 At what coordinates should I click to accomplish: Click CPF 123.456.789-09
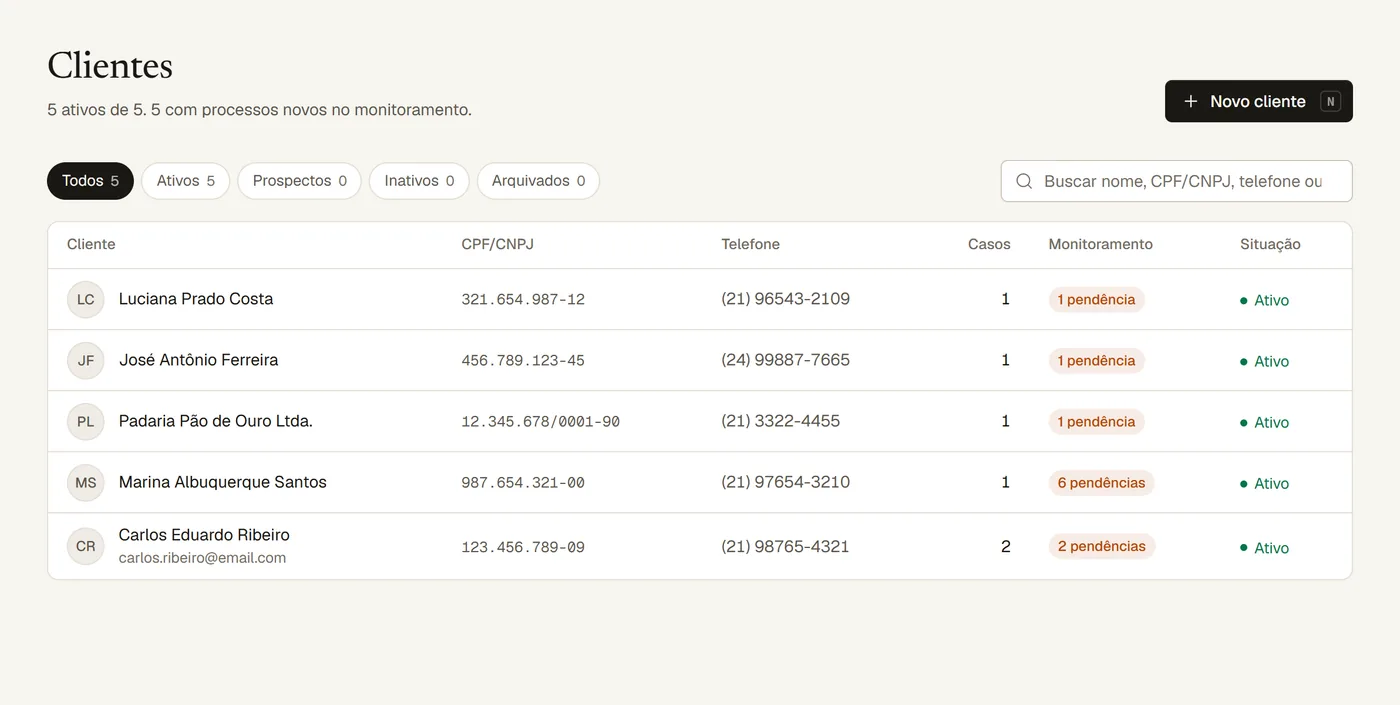[x=523, y=547]
